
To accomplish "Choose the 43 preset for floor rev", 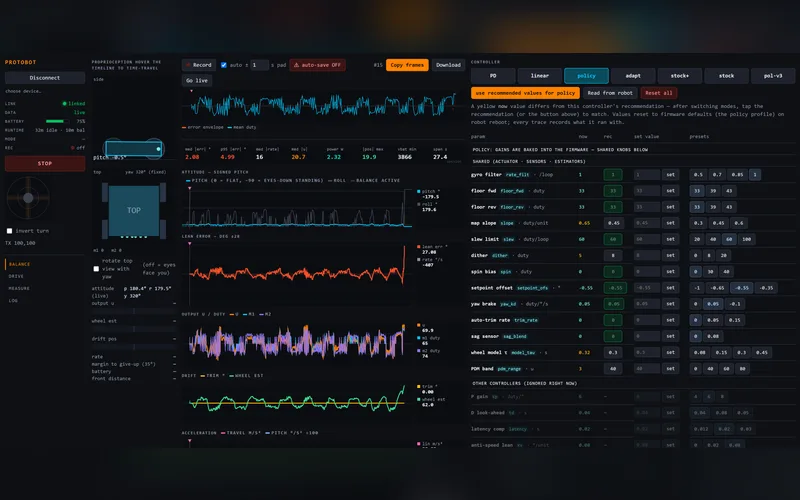I will click(729, 207).
